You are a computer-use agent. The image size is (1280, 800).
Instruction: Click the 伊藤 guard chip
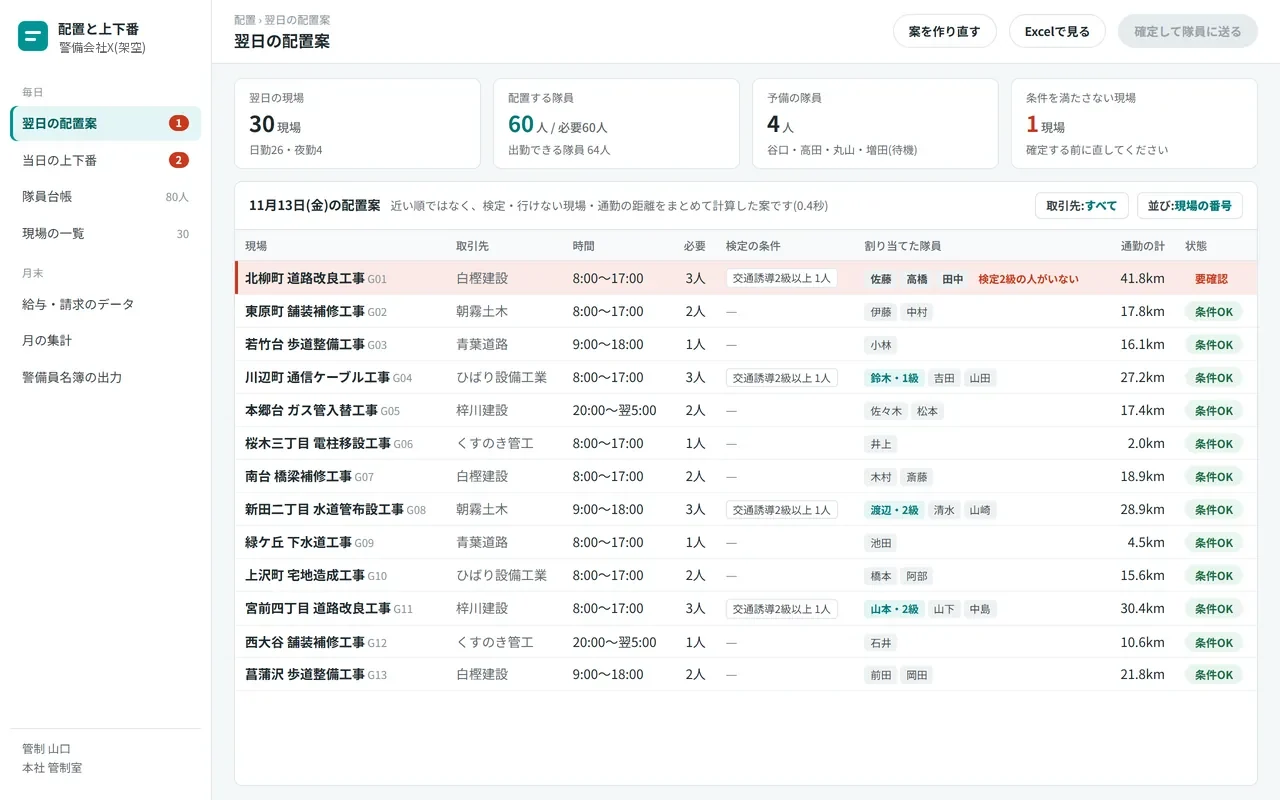tap(881, 312)
